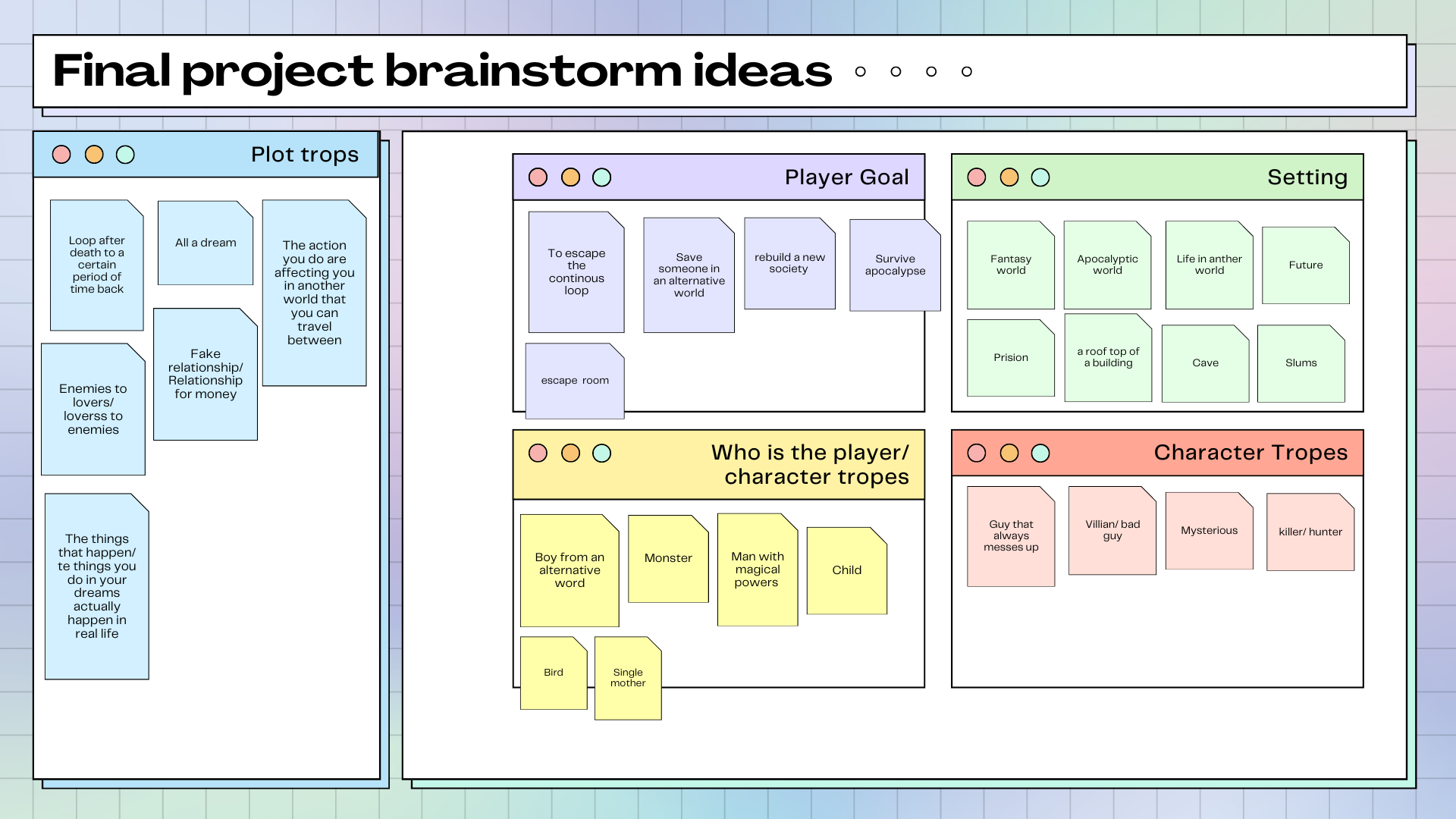The image size is (1456, 819).
Task: Click the orange circle in Player Goal header
Action: point(570,177)
